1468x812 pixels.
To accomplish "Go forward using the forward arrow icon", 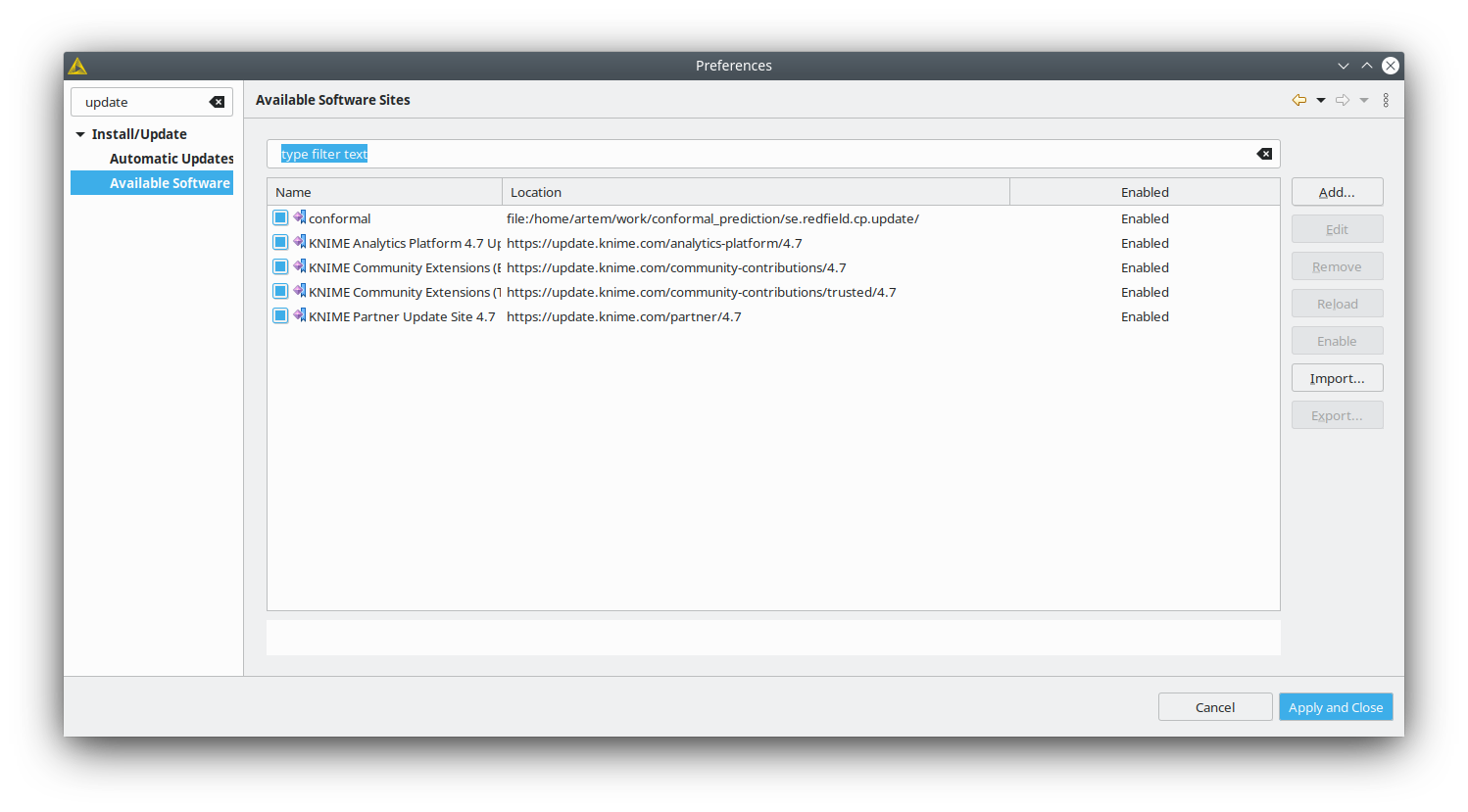I will click(1343, 100).
